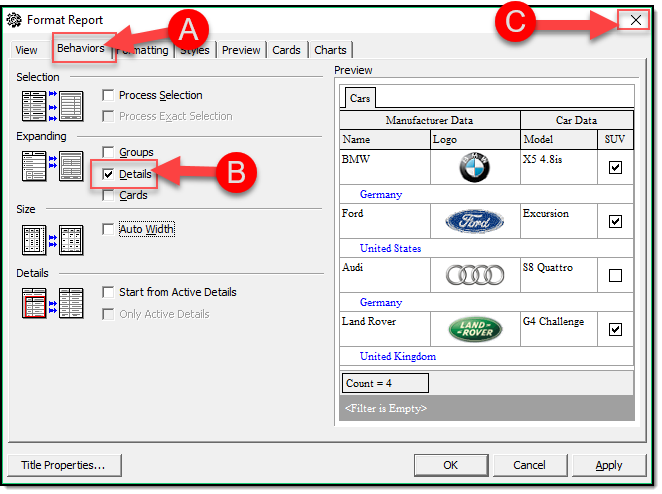Switch to the Styles tab
The height and width of the screenshot is (494, 662).
click(x=196, y=50)
